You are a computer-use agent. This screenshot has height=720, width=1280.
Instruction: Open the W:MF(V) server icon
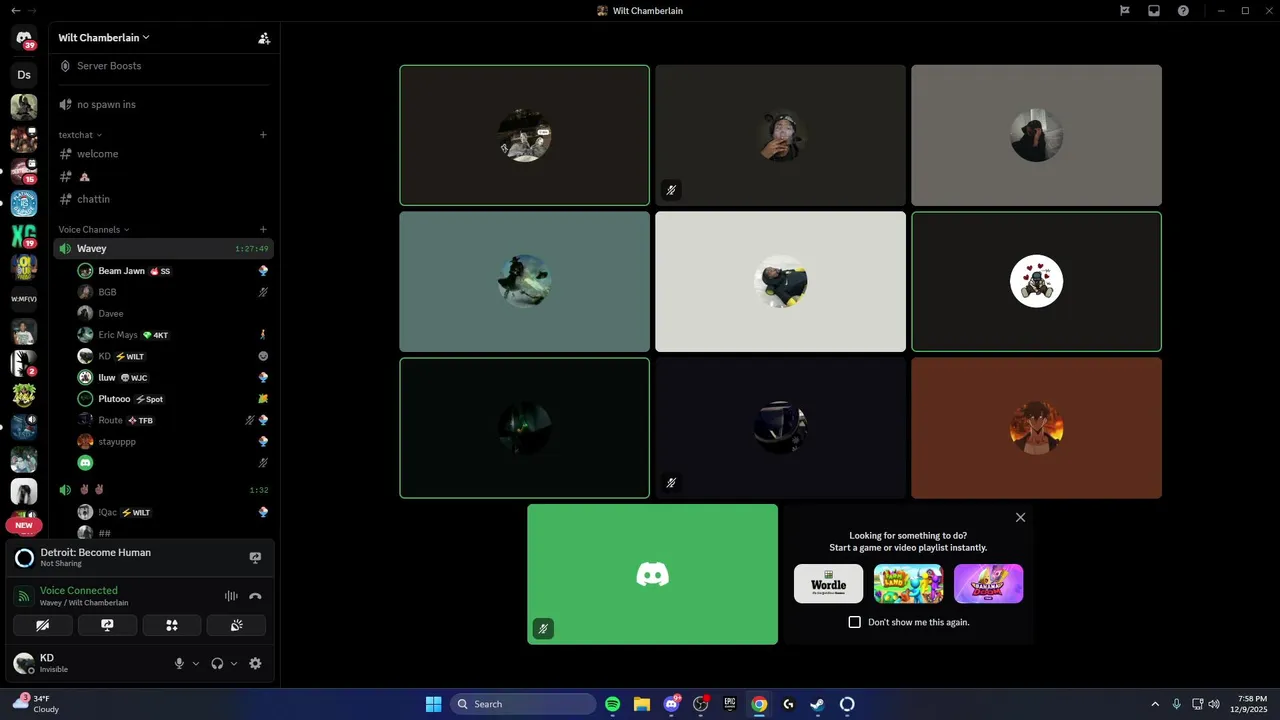click(24, 299)
